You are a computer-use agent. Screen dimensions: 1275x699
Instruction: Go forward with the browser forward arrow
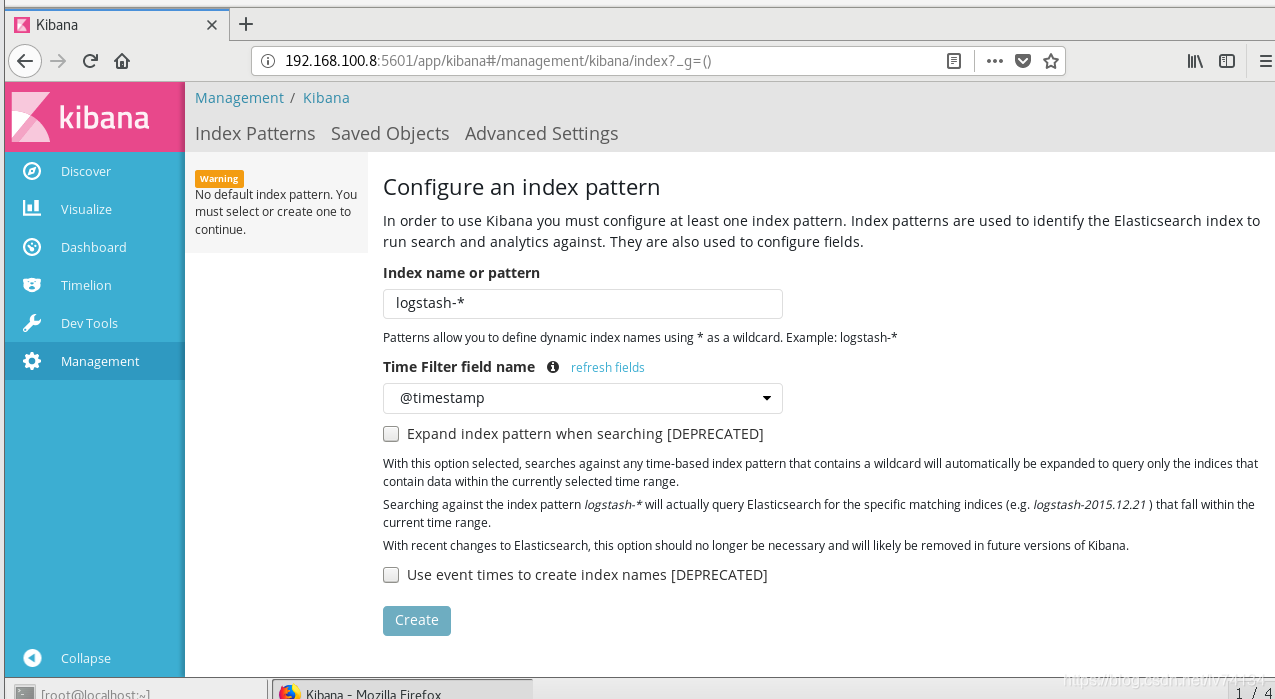click(x=58, y=61)
